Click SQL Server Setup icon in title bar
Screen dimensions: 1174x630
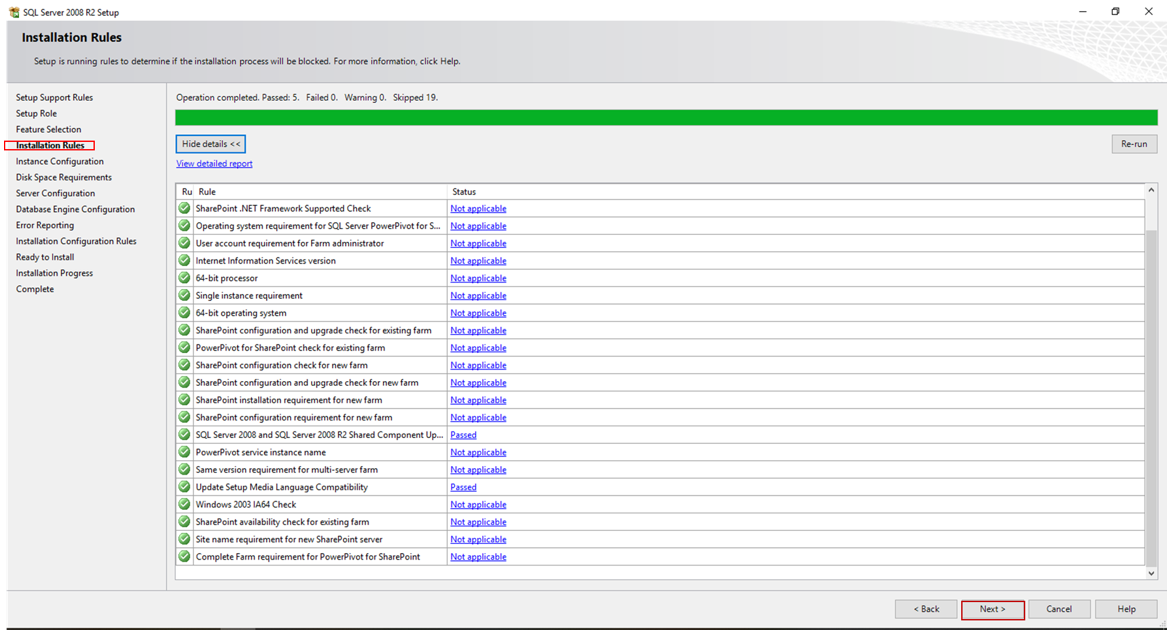click(13, 12)
